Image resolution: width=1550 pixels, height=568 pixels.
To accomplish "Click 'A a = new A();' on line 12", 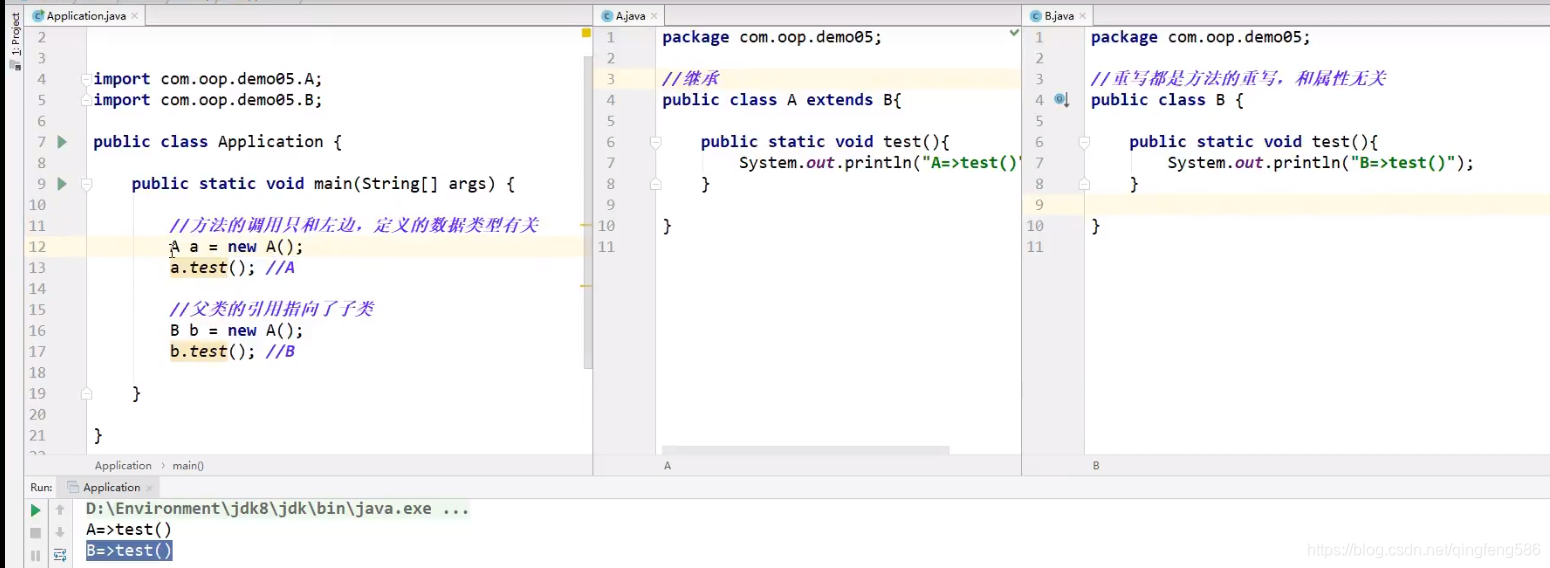I will 236,247.
